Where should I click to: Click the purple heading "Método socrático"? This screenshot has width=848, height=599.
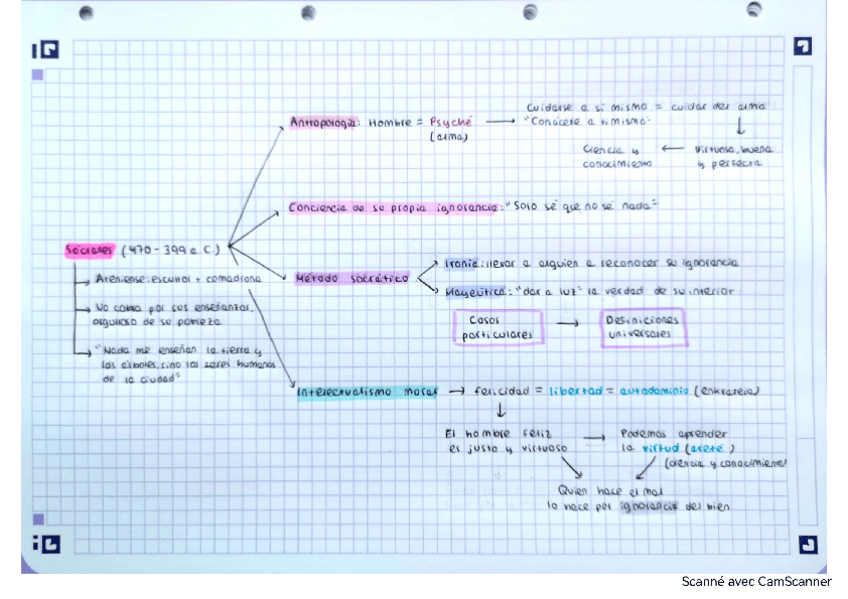click(x=352, y=278)
